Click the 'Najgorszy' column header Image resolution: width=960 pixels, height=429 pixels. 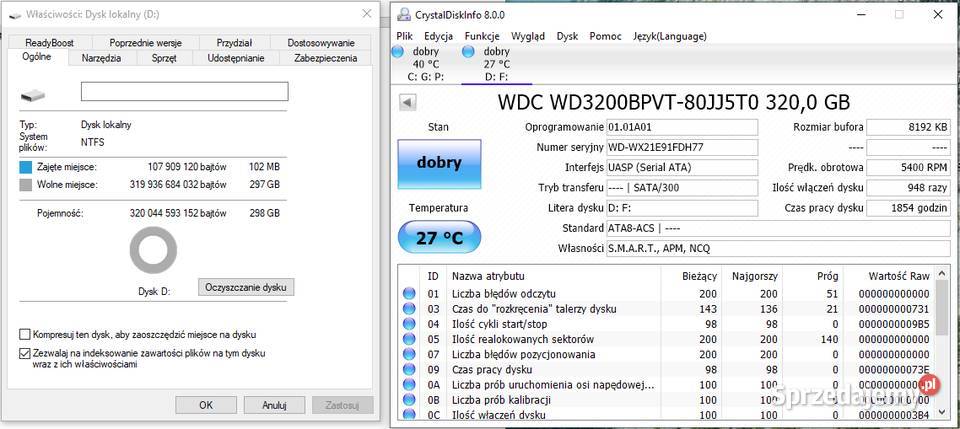752,276
